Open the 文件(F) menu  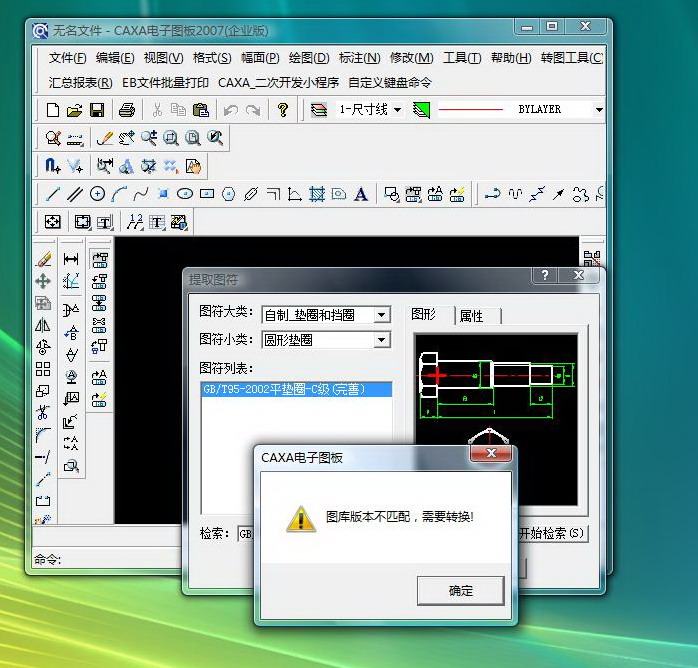tap(67, 58)
